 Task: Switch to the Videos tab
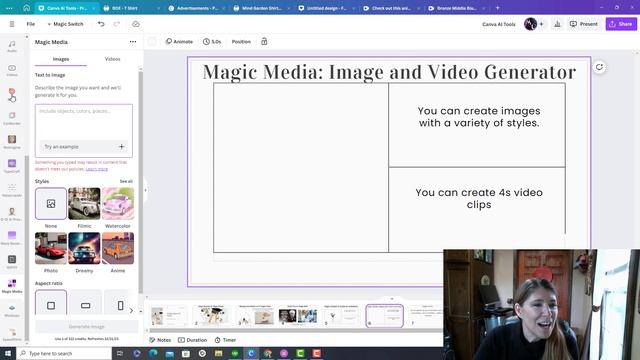pos(112,59)
